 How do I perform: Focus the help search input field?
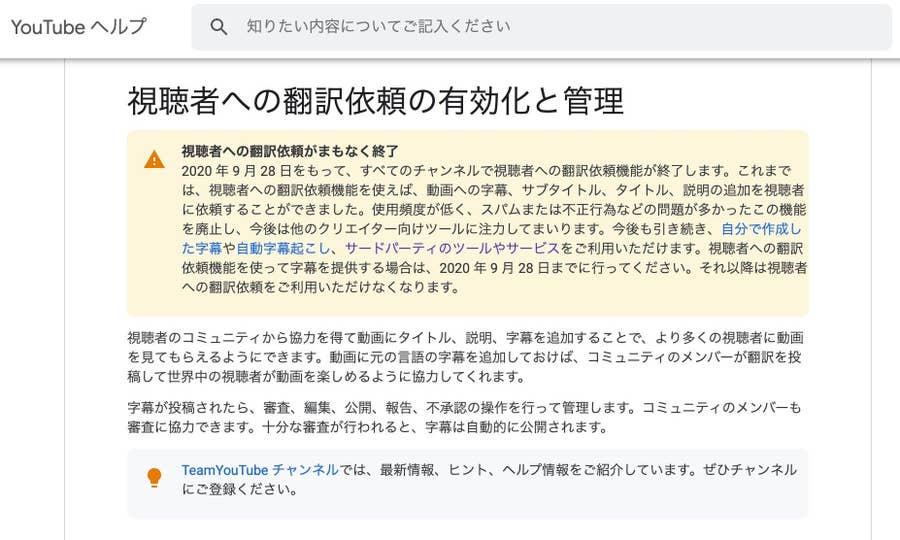point(541,26)
